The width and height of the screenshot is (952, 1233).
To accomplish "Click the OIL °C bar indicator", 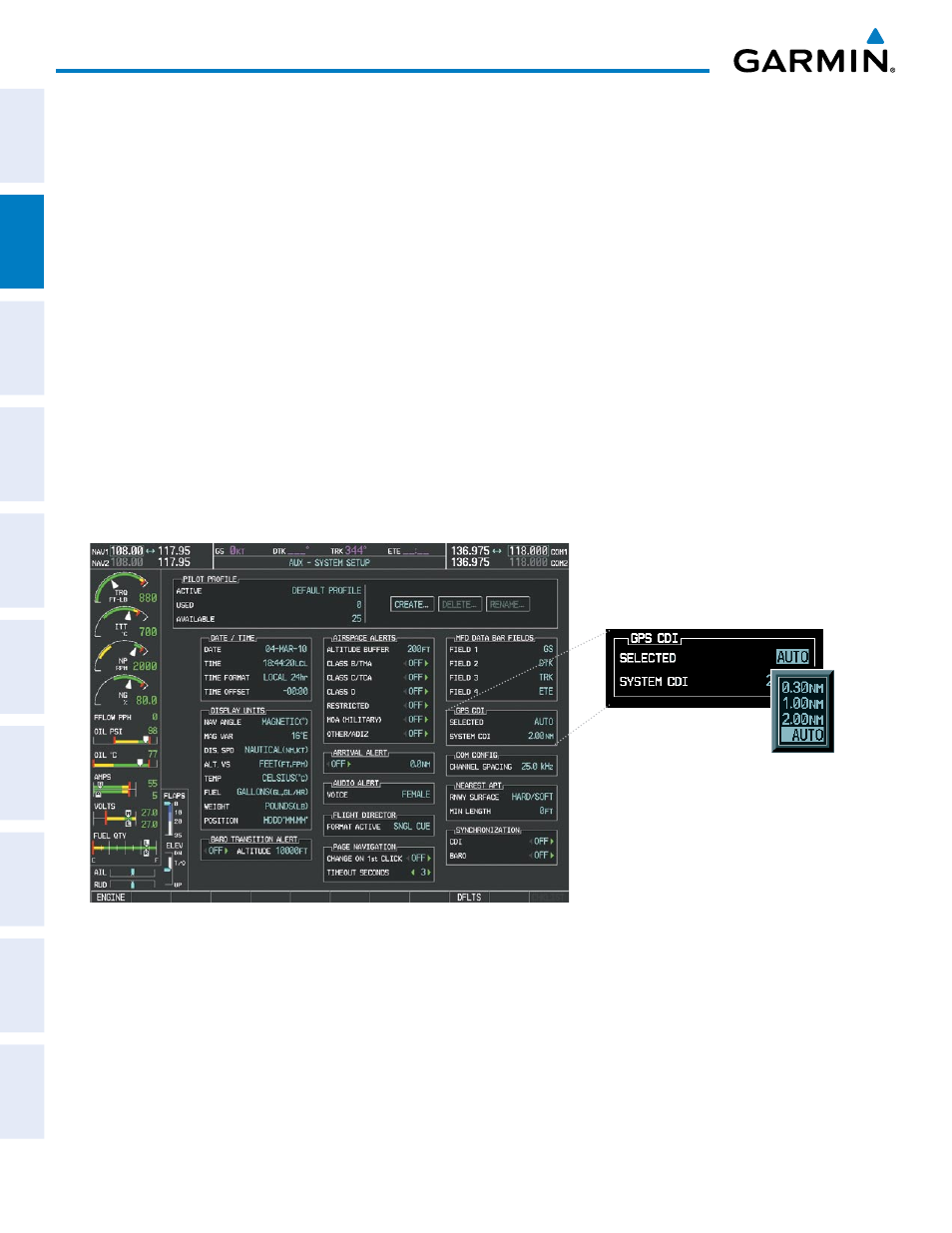I will coord(126,764).
